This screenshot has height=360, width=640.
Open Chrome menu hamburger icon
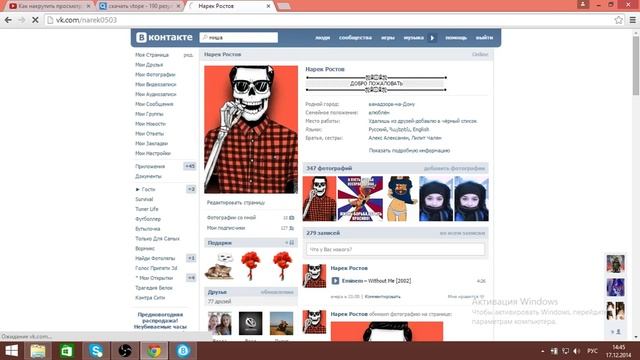(633, 20)
